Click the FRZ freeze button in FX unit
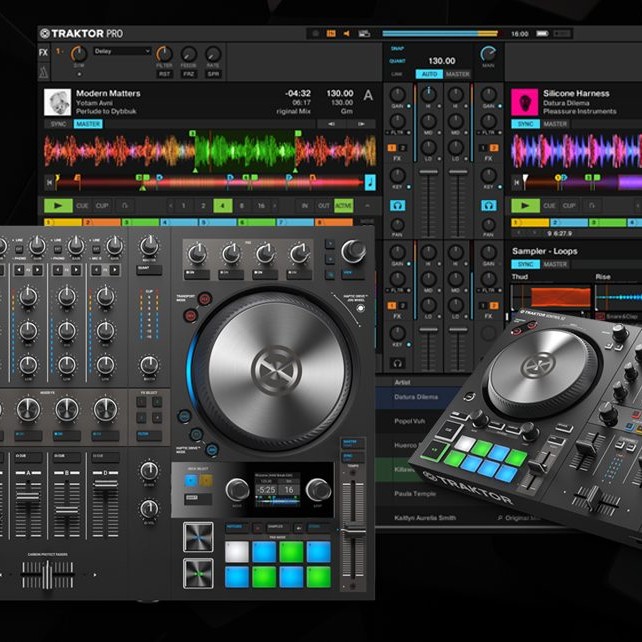Image resolution: width=642 pixels, height=642 pixels. 189,74
